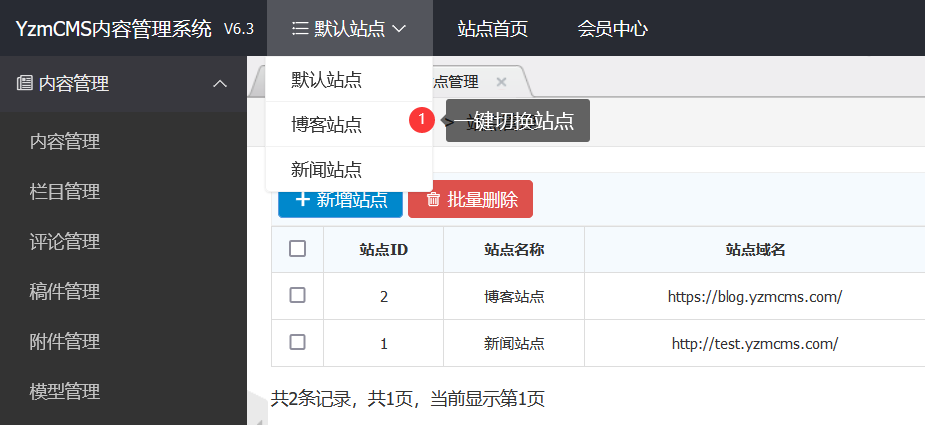The height and width of the screenshot is (425, 925).
Task: Open 评论管理 from the left menu
Action: coord(65,242)
